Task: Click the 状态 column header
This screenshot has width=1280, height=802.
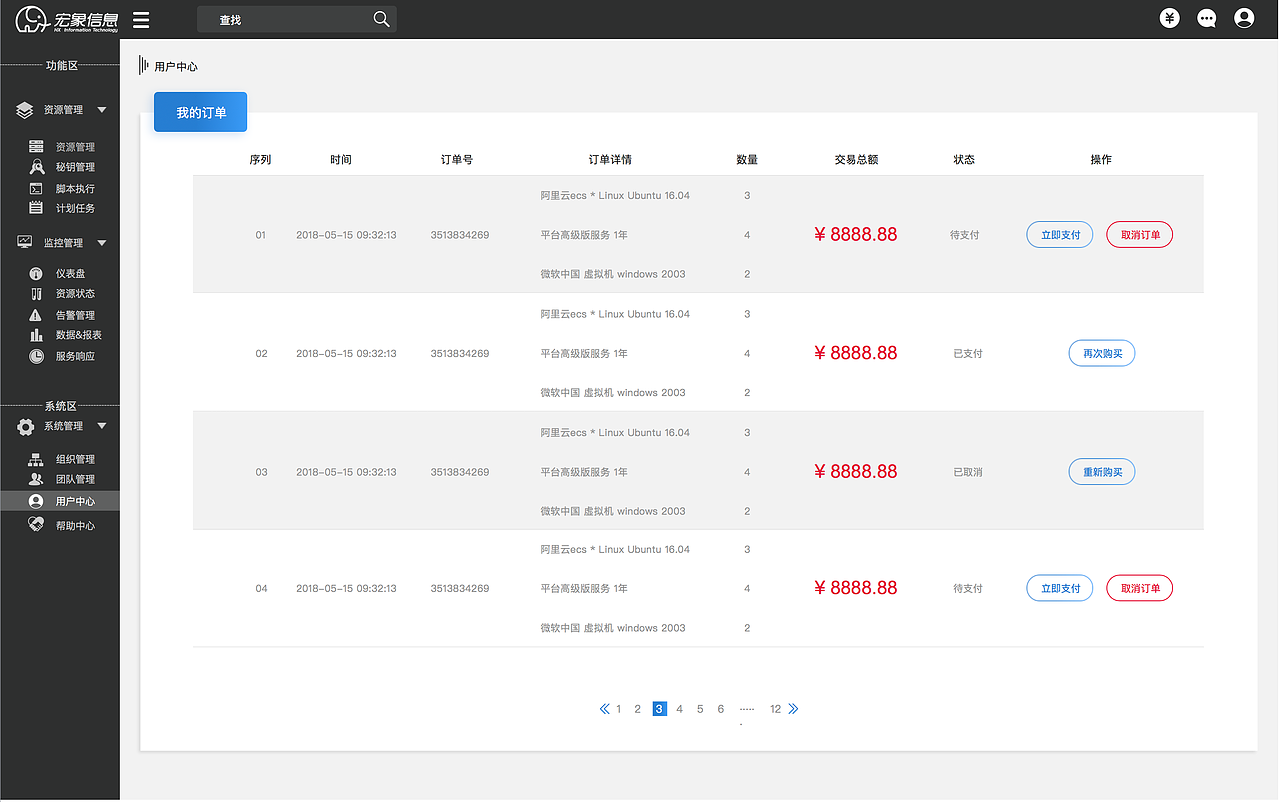Action: coord(964,160)
